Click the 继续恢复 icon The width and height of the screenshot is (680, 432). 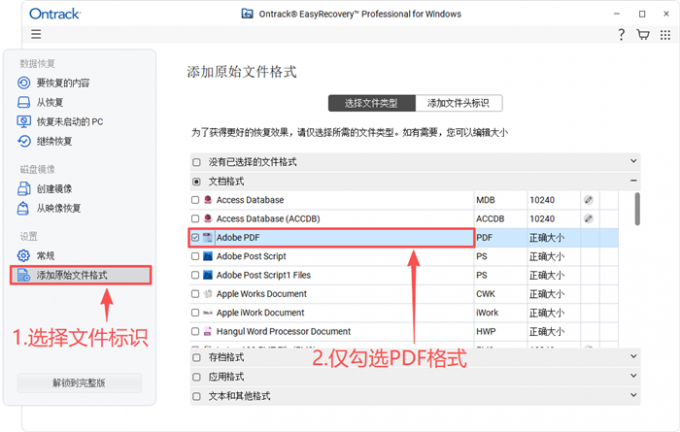click(x=23, y=141)
